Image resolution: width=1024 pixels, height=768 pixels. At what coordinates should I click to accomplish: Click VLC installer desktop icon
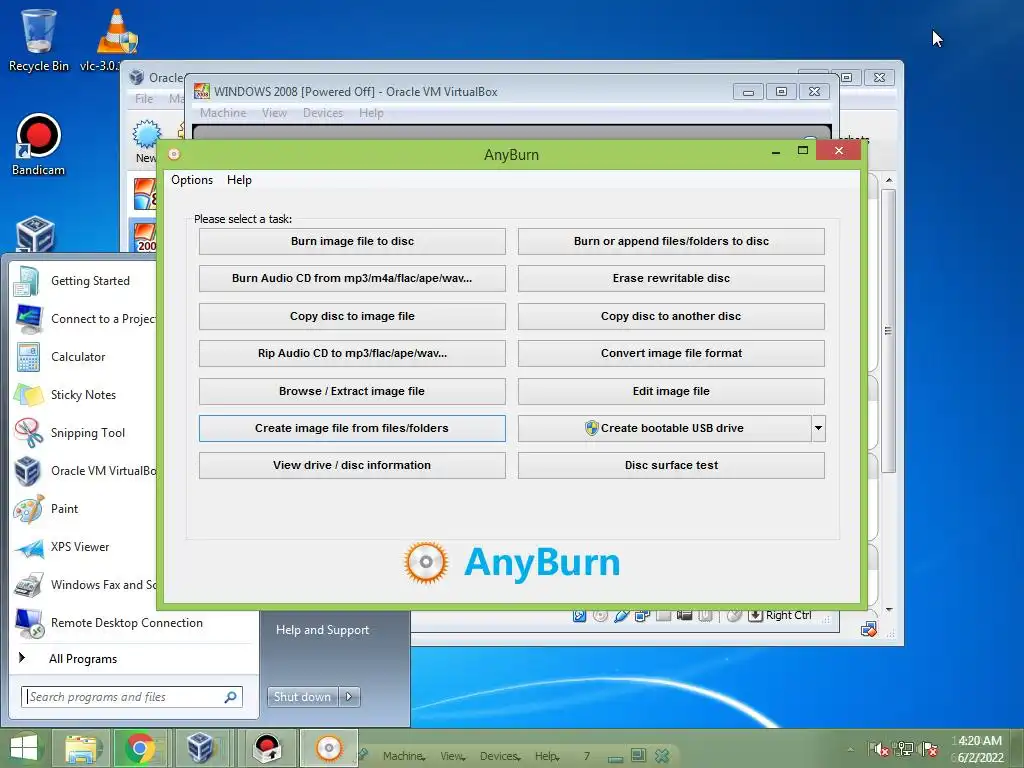pos(118,39)
